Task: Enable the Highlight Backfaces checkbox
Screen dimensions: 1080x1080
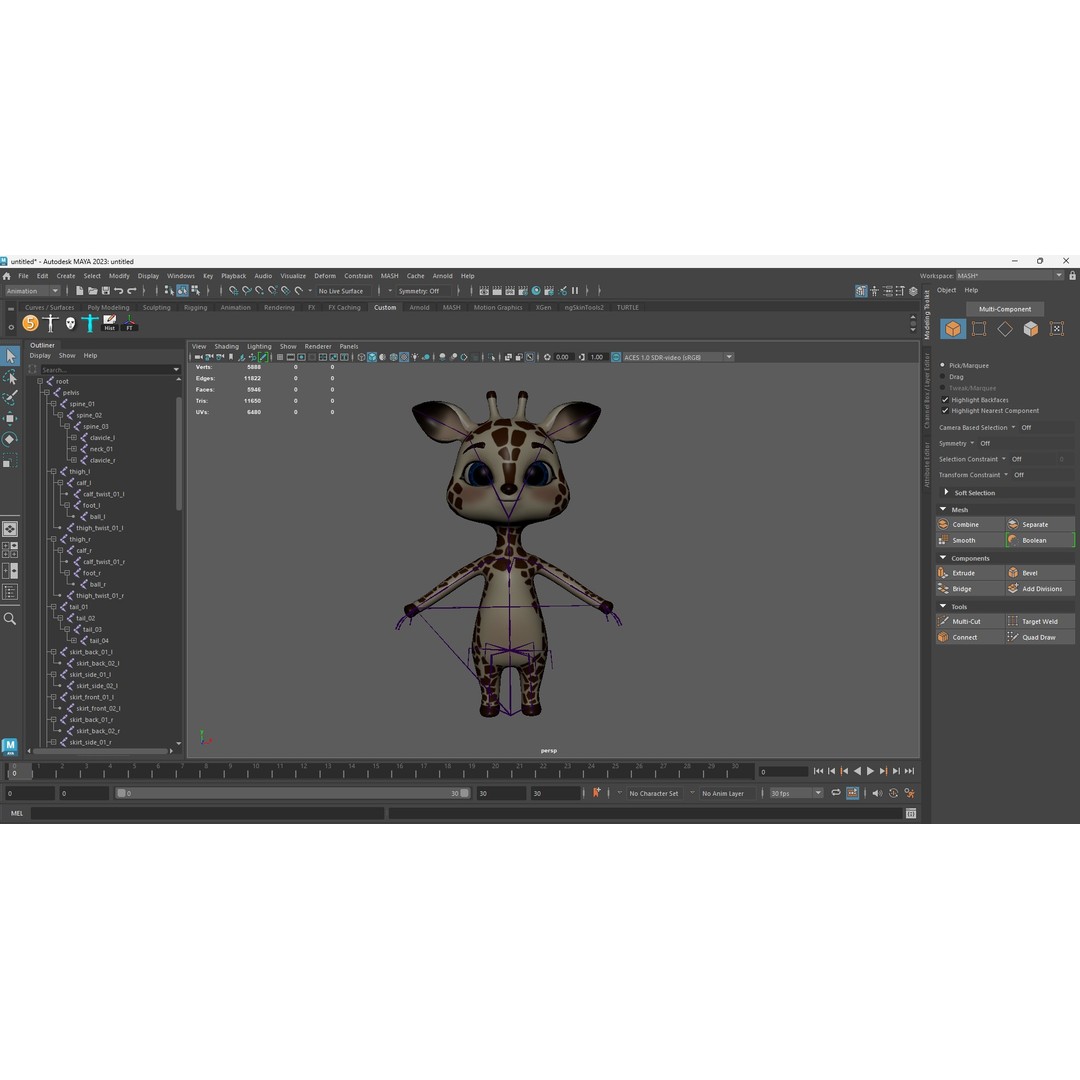Action: (945, 399)
